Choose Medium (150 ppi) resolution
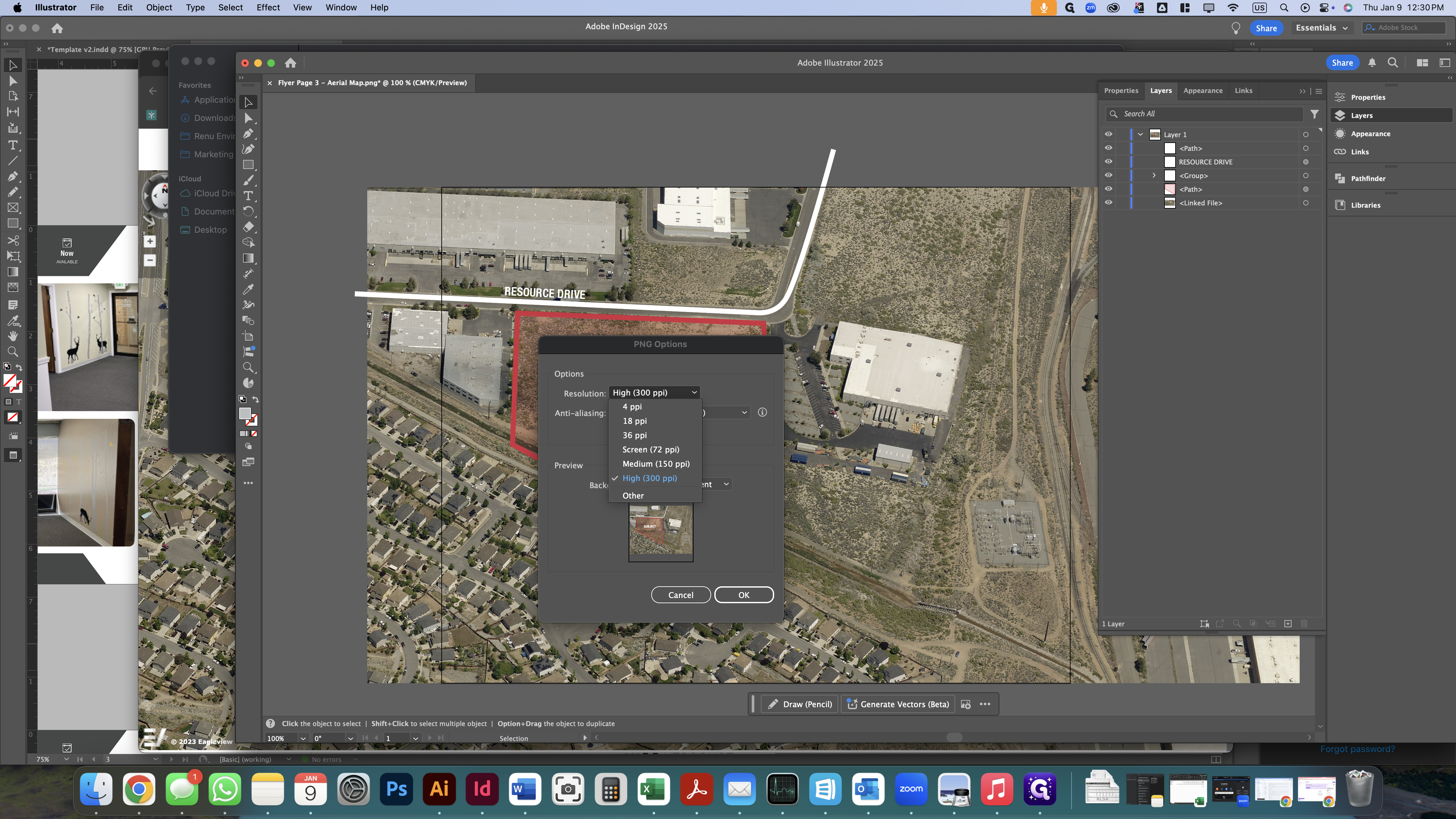 656,463
